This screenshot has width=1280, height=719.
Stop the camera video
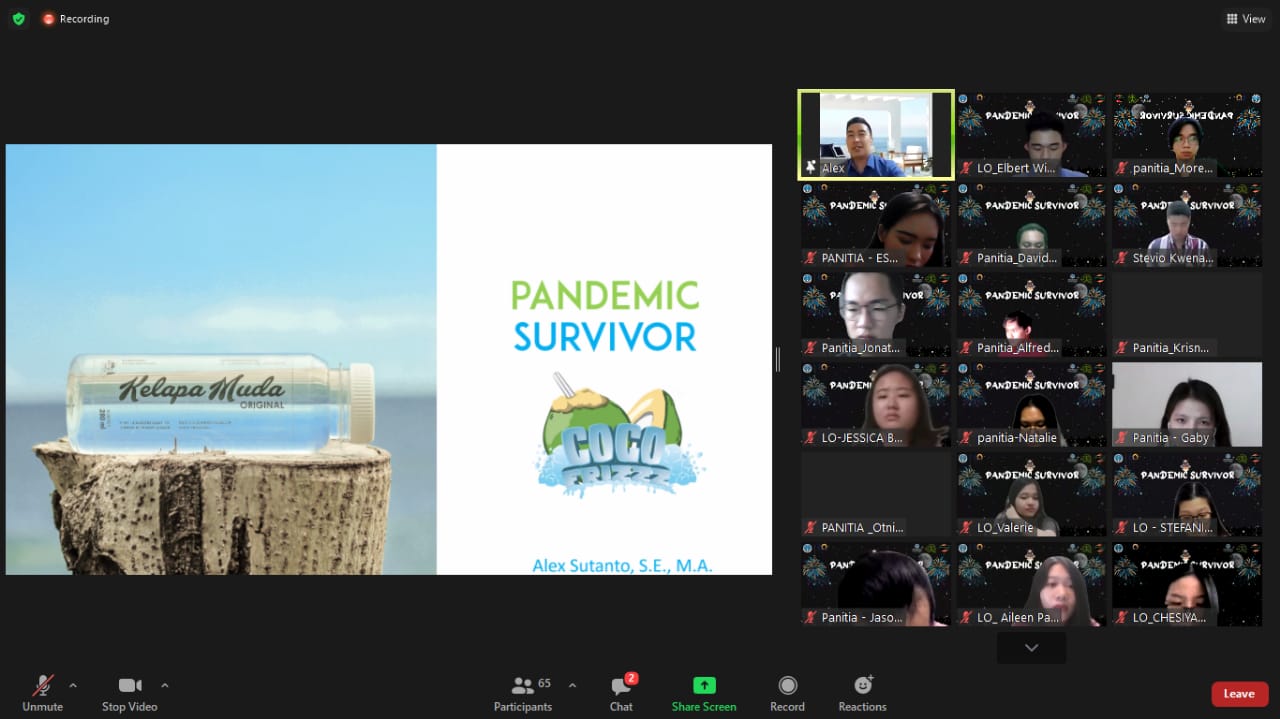130,693
